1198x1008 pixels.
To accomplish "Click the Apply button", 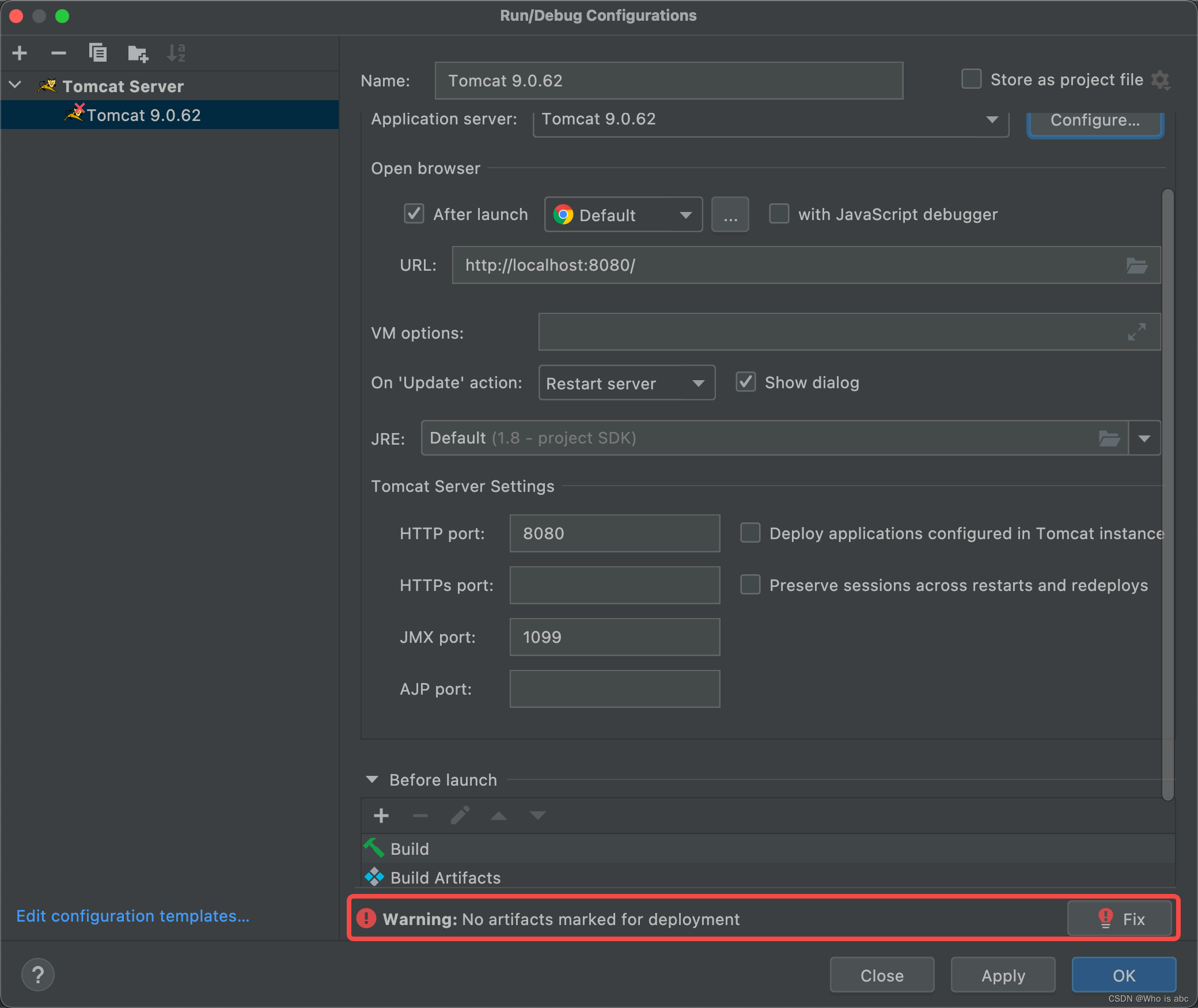I will pos(1003,975).
